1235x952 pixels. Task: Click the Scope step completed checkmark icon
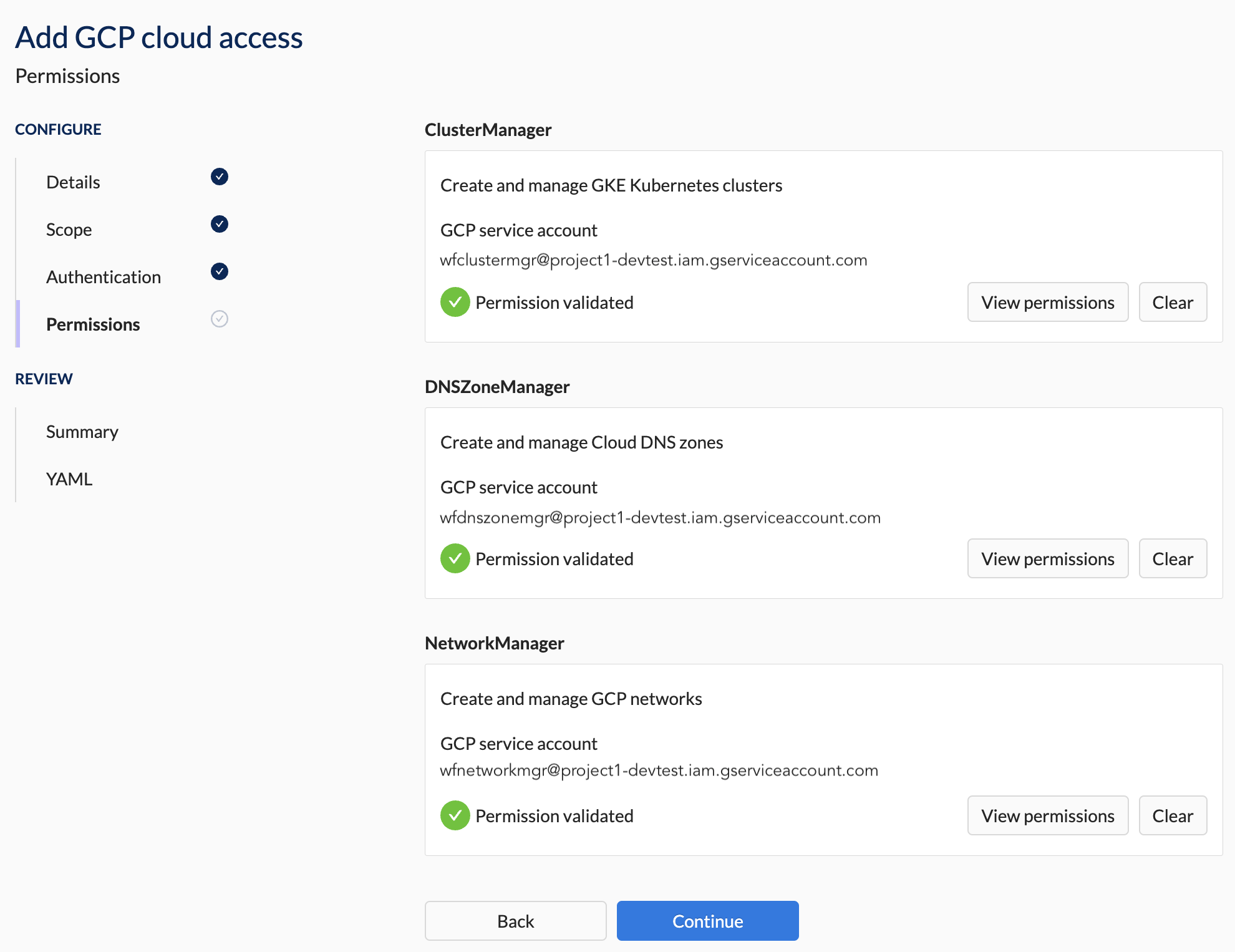pyautogui.click(x=220, y=224)
